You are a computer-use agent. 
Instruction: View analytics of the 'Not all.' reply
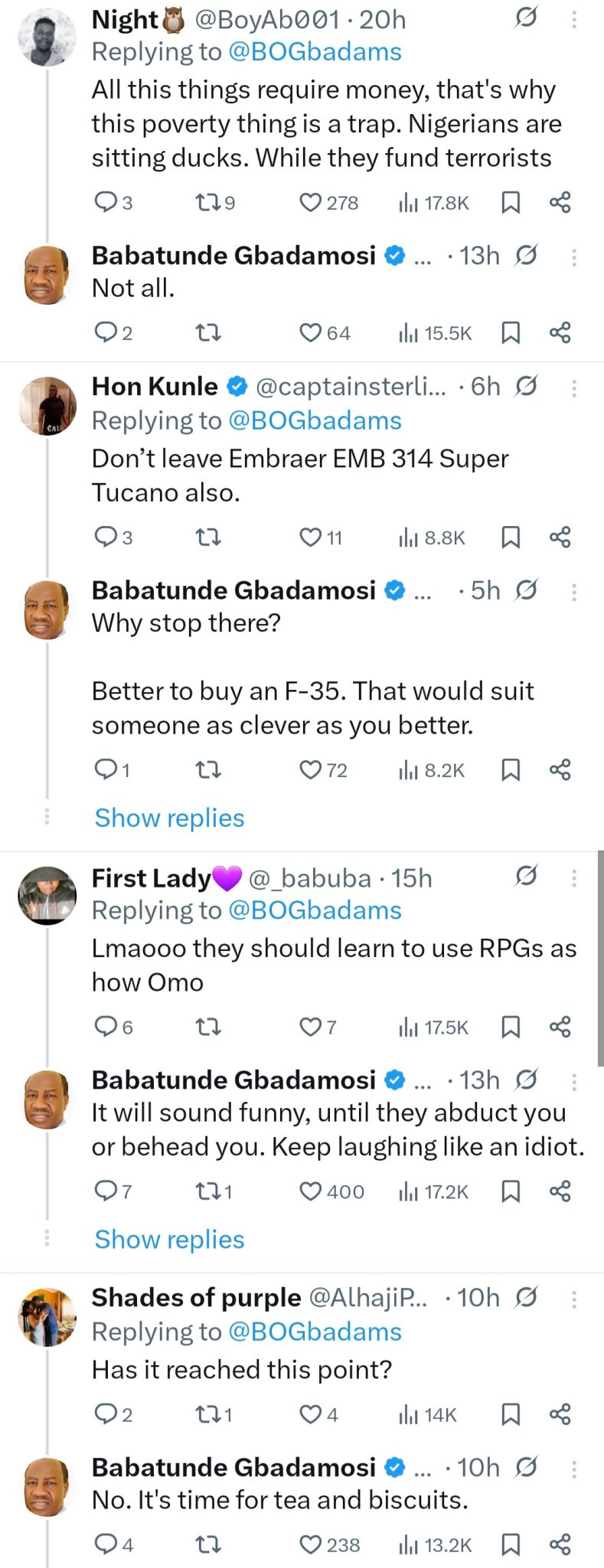[409, 333]
